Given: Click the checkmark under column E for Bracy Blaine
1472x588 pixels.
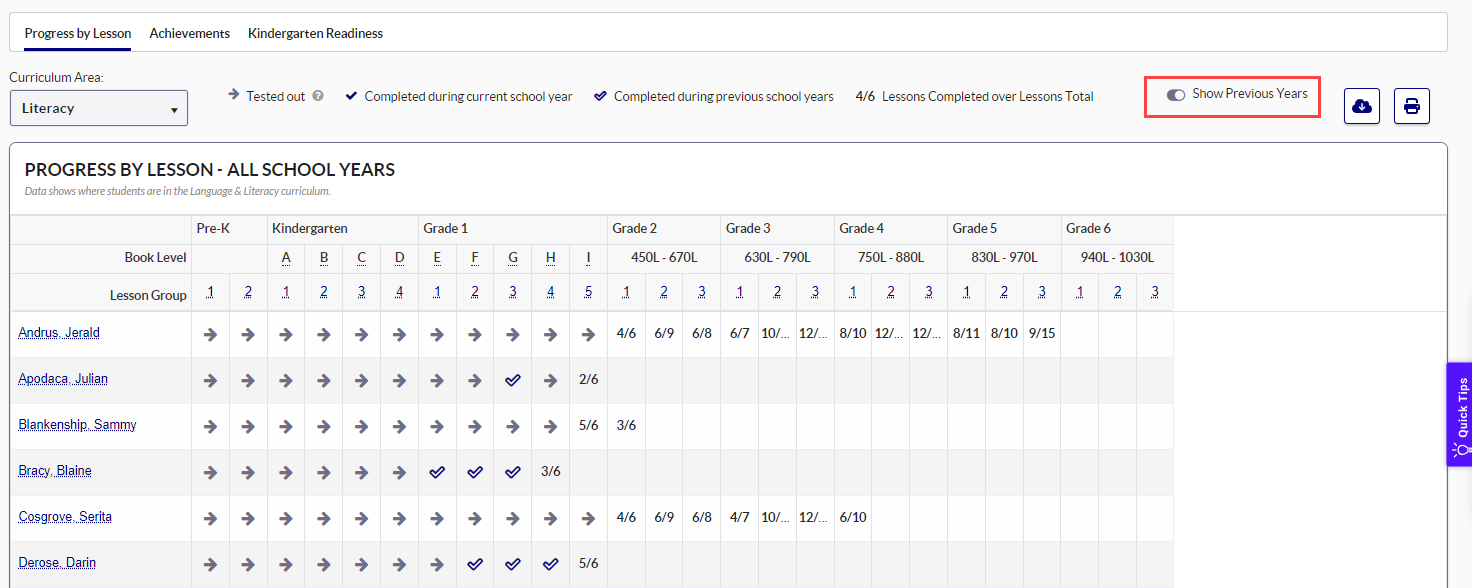Looking at the screenshot, I should tap(437, 472).
